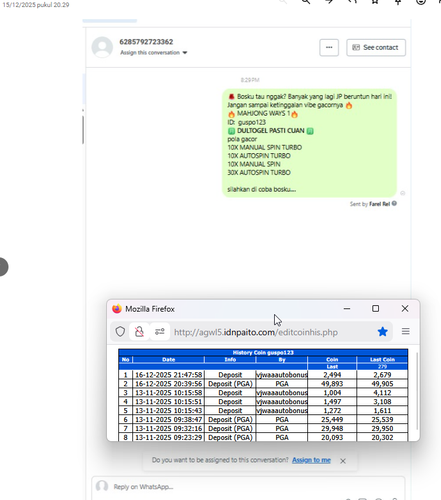
Task: Click the coin value 49,893 in row 2
Action: point(332,384)
